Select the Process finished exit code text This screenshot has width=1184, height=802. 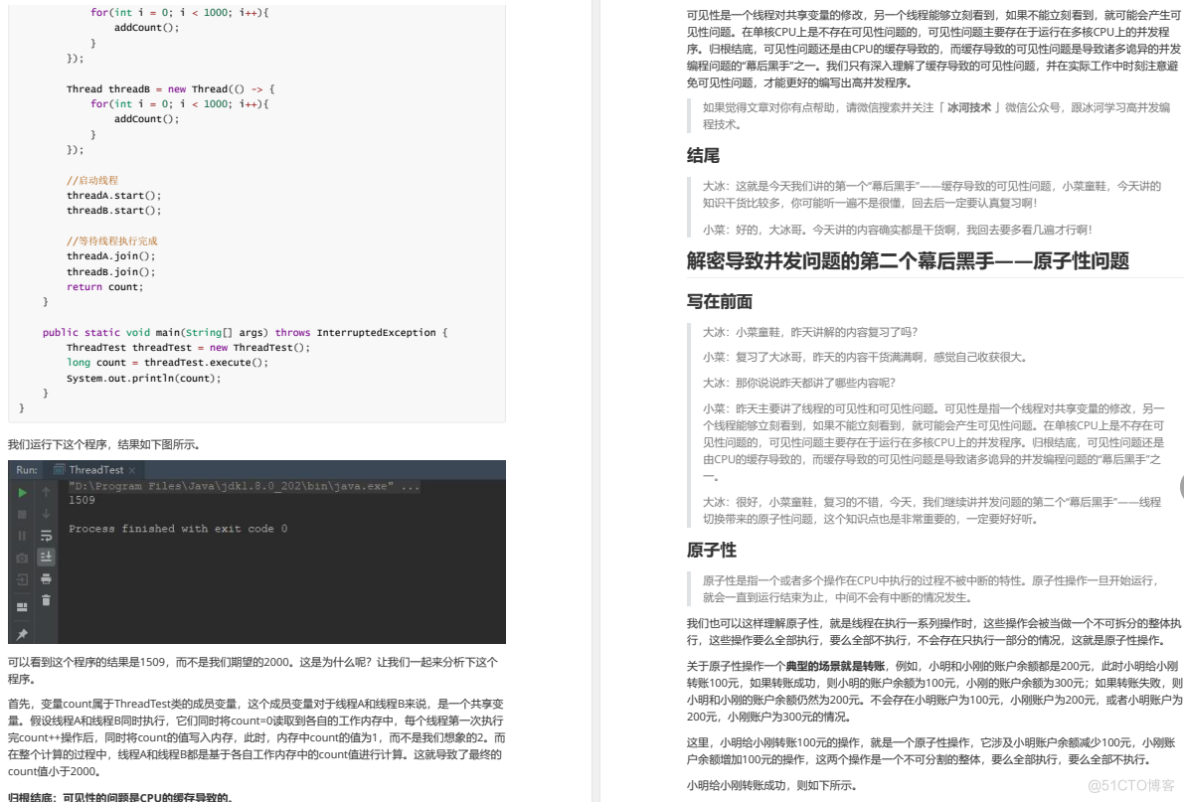click(176, 528)
